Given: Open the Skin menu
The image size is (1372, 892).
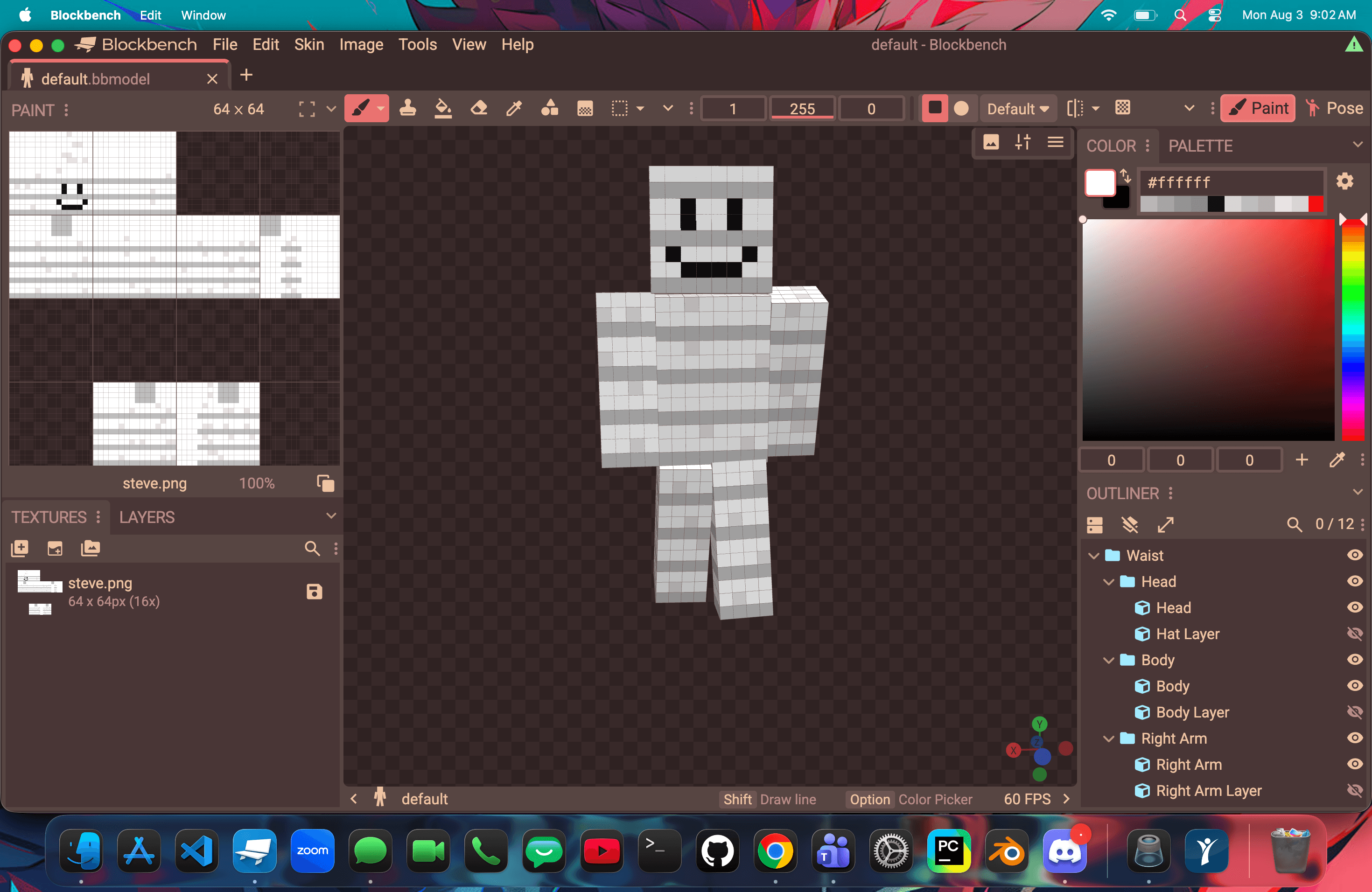Looking at the screenshot, I should (x=309, y=44).
